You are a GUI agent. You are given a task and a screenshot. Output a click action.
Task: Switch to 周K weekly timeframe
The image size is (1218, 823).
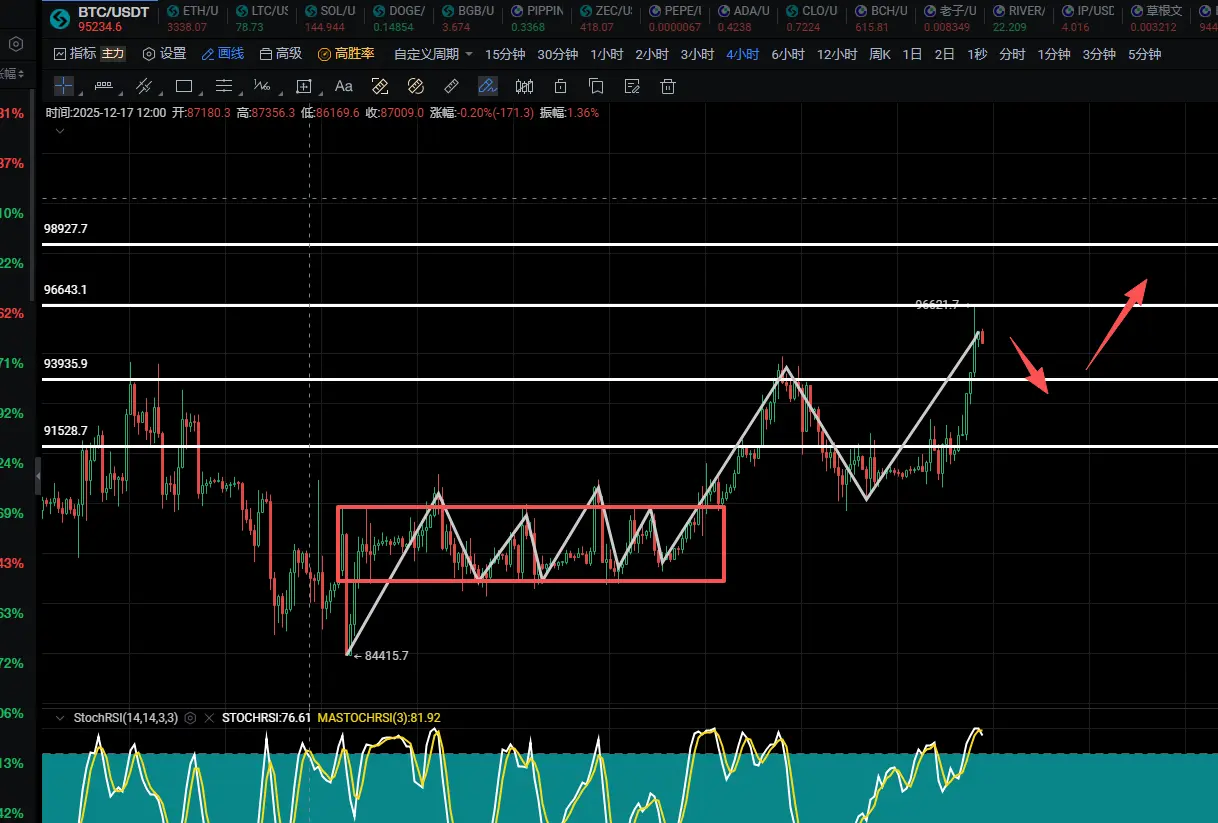coord(880,54)
